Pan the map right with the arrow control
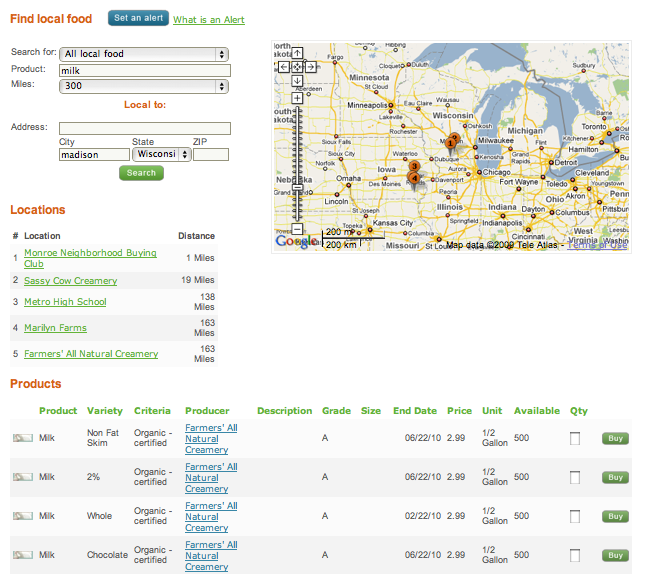The image size is (647, 574). [x=311, y=67]
